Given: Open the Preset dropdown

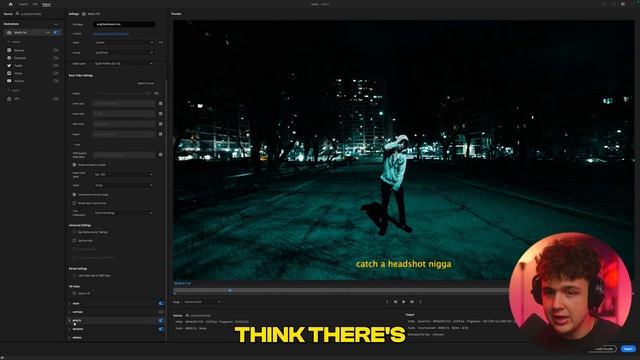Looking at the screenshot, I should pyautogui.click(x=124, y=42).
